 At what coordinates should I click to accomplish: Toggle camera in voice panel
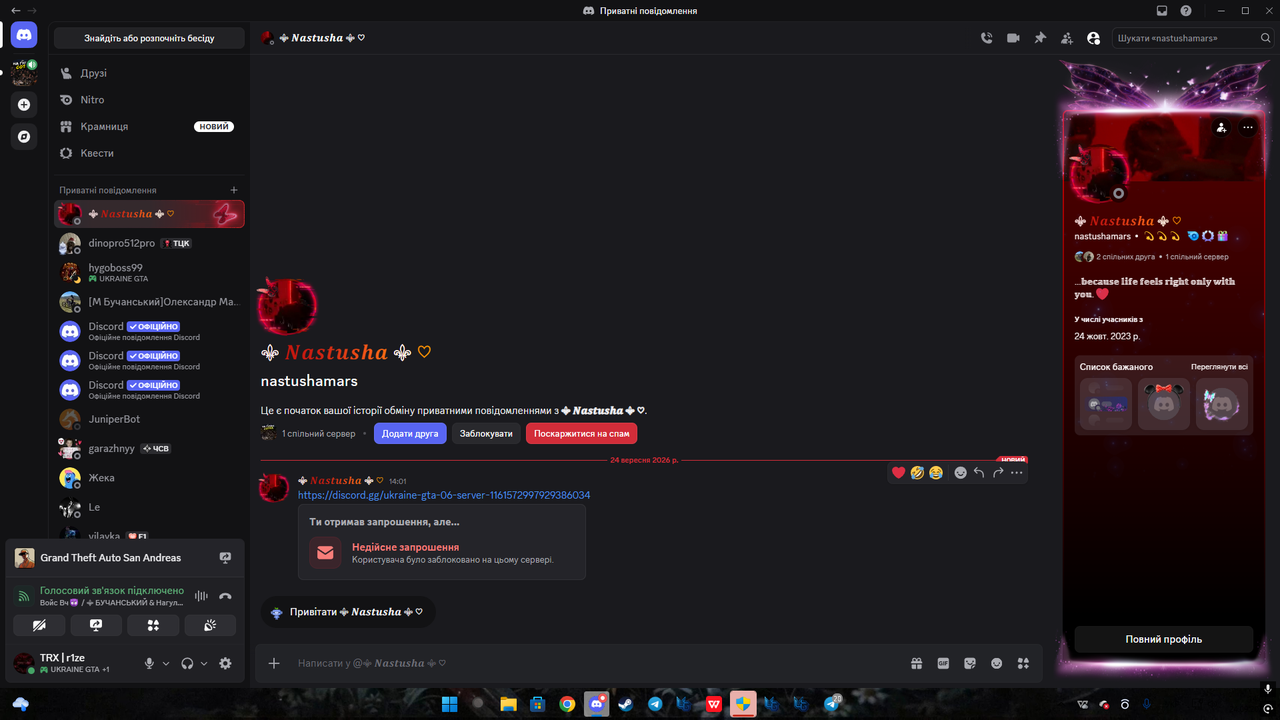click(39, 625)
